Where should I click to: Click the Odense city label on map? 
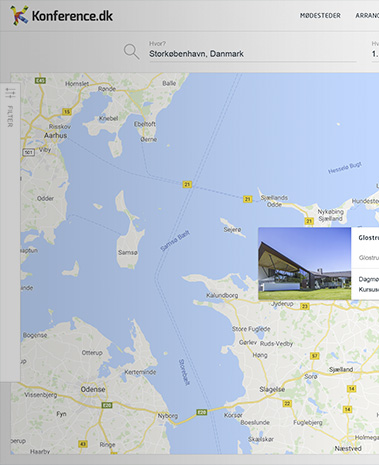tap(93, 389)
